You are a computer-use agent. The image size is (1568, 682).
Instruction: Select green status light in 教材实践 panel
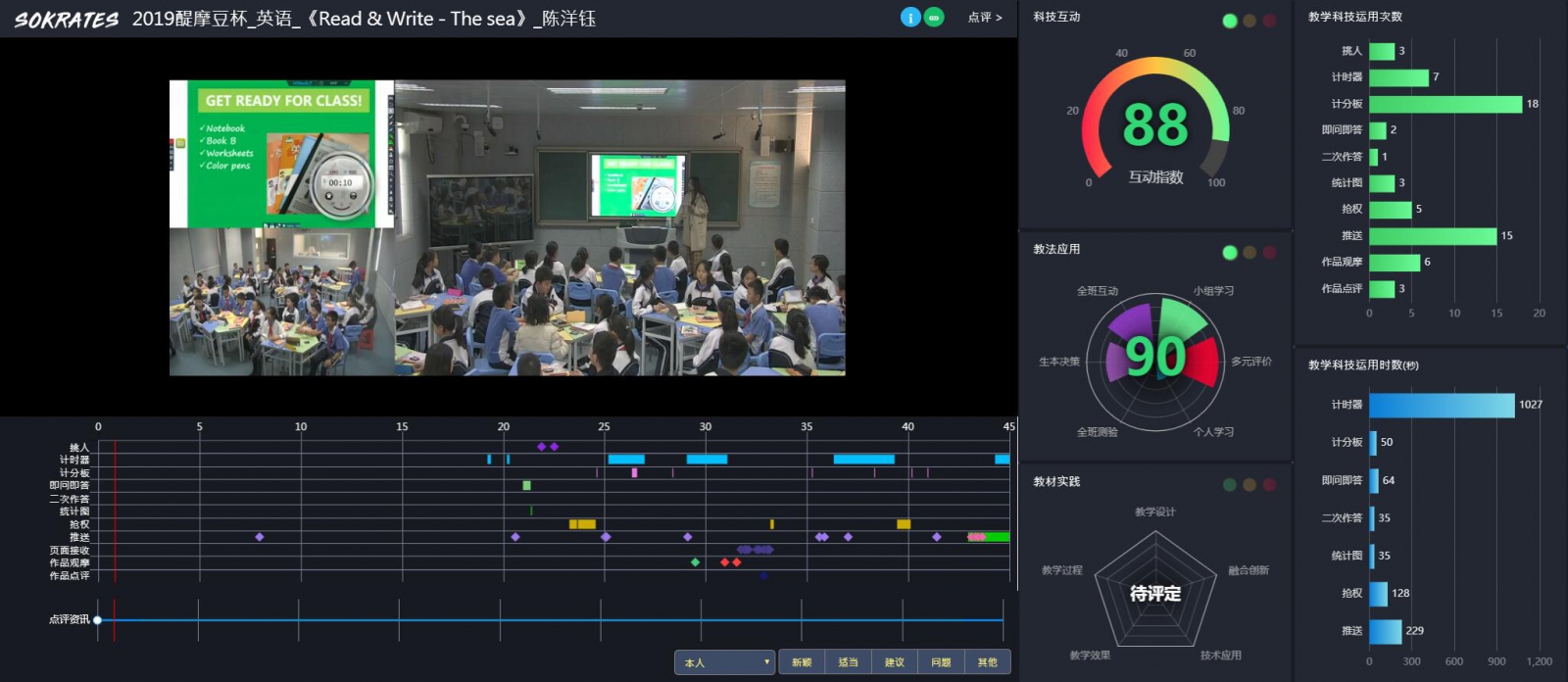tap(1230, 485)
